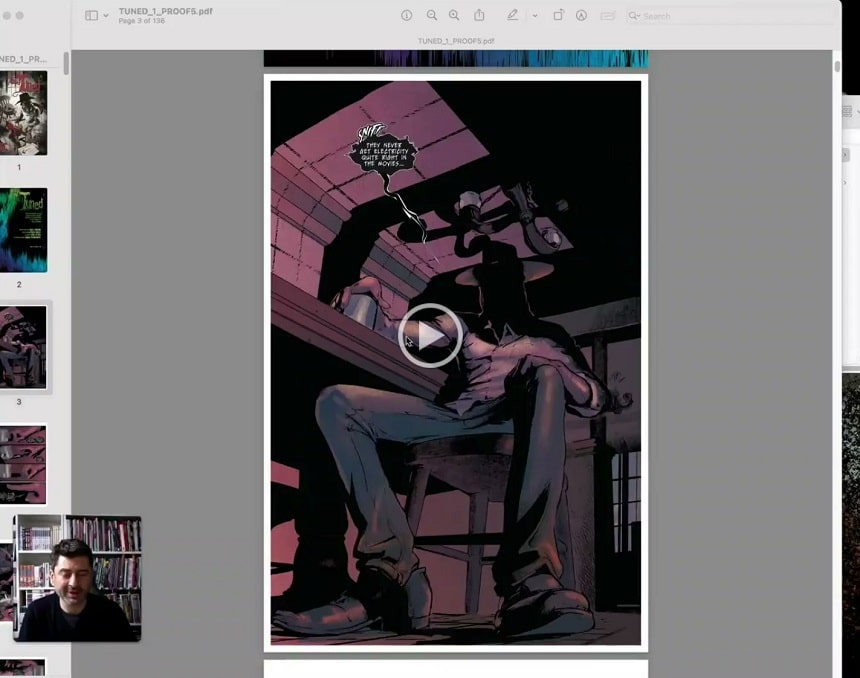The width and height of the screenshot is (860, 678).
Task: Select page 1 thumbnail in sidebar
Action: pos(23,112)
